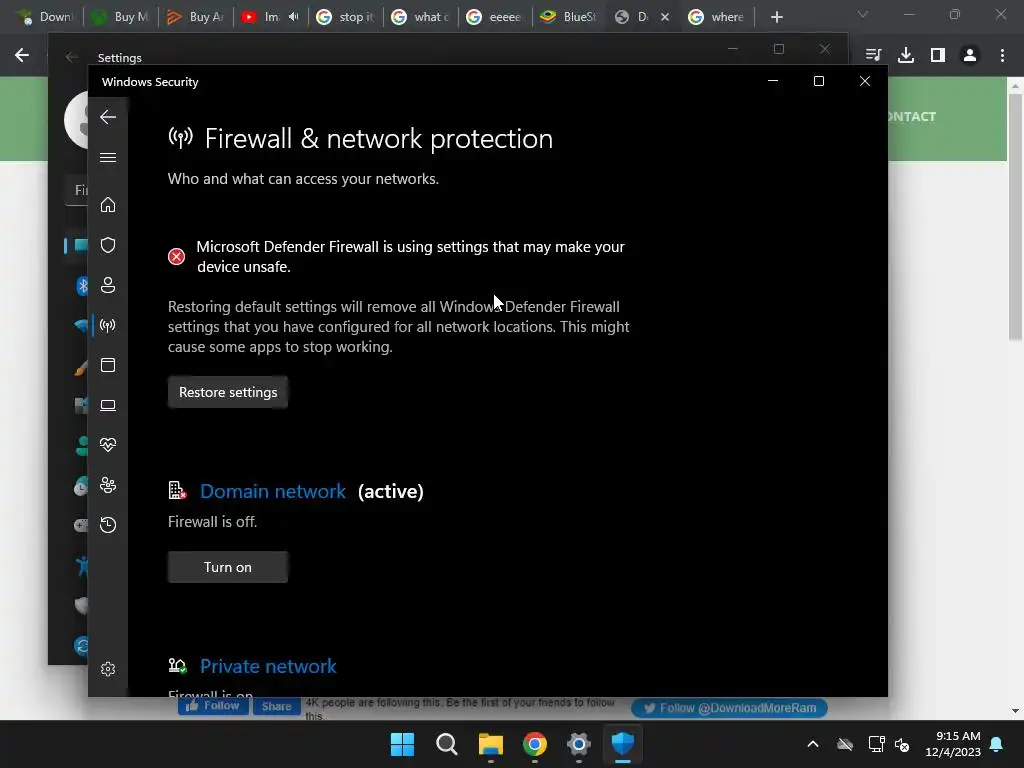Open muted volume tray icon

[x=902, y=744]
